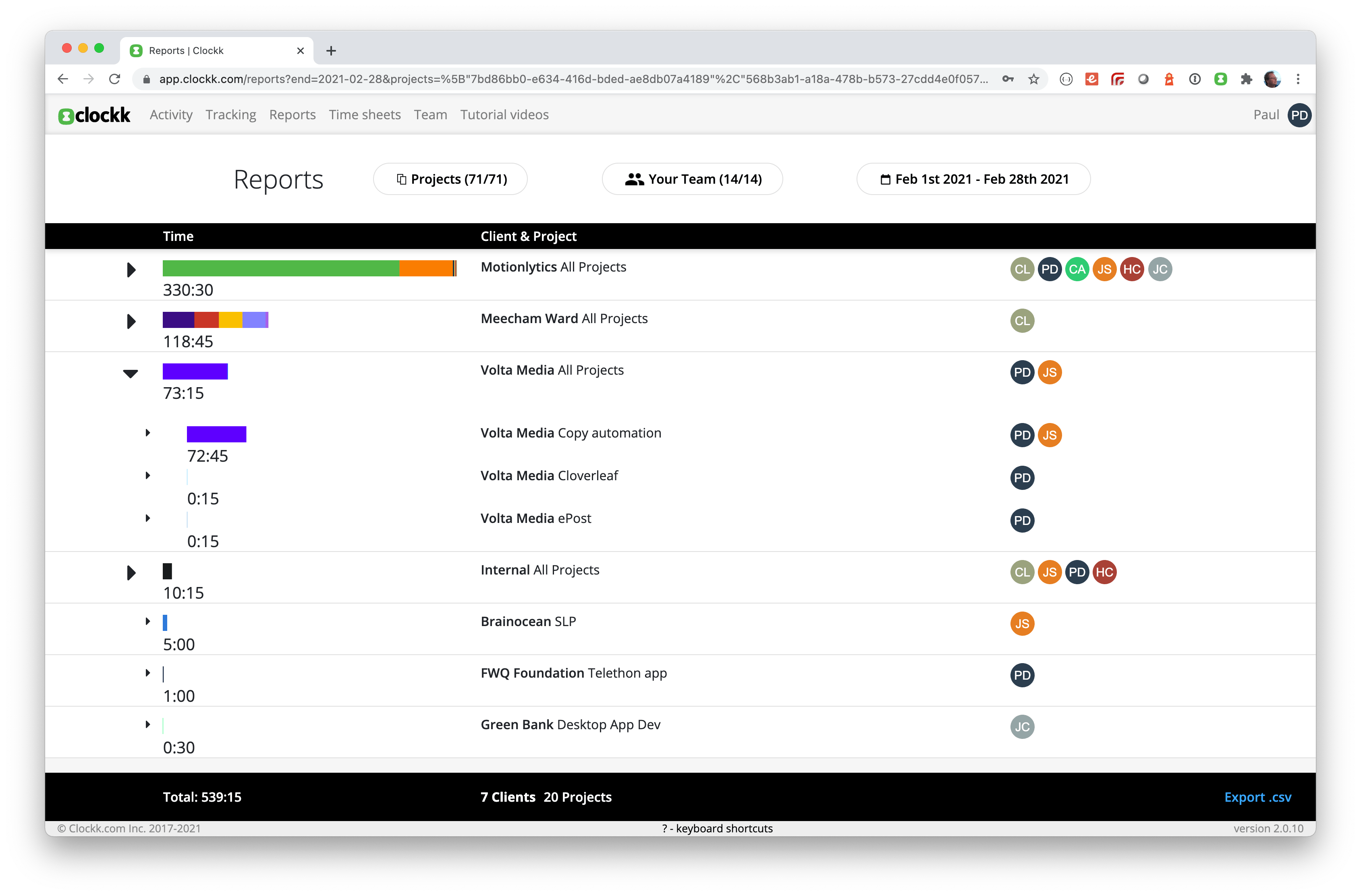1361x896 pixels.
Task: Click the black Internal time bar
Action: [x=168, y=571]
